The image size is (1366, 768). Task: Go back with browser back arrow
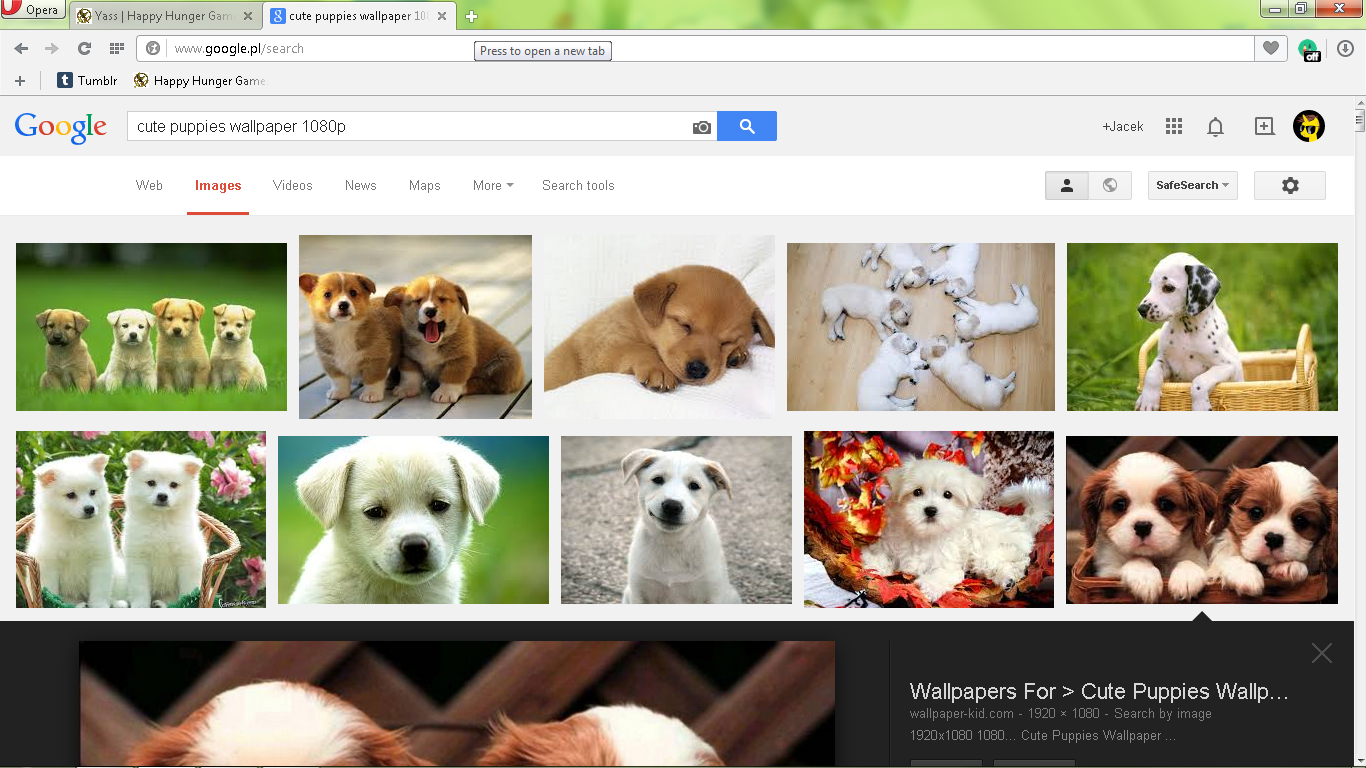point(21,48)
